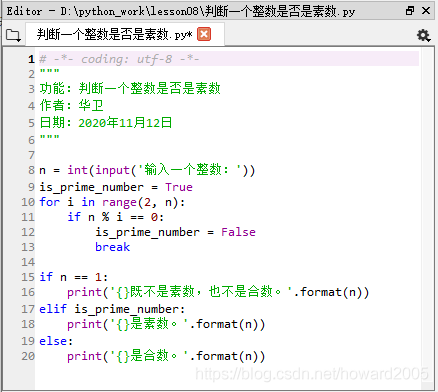Close the 判断一个整数是否是素数.py tab

204,34
